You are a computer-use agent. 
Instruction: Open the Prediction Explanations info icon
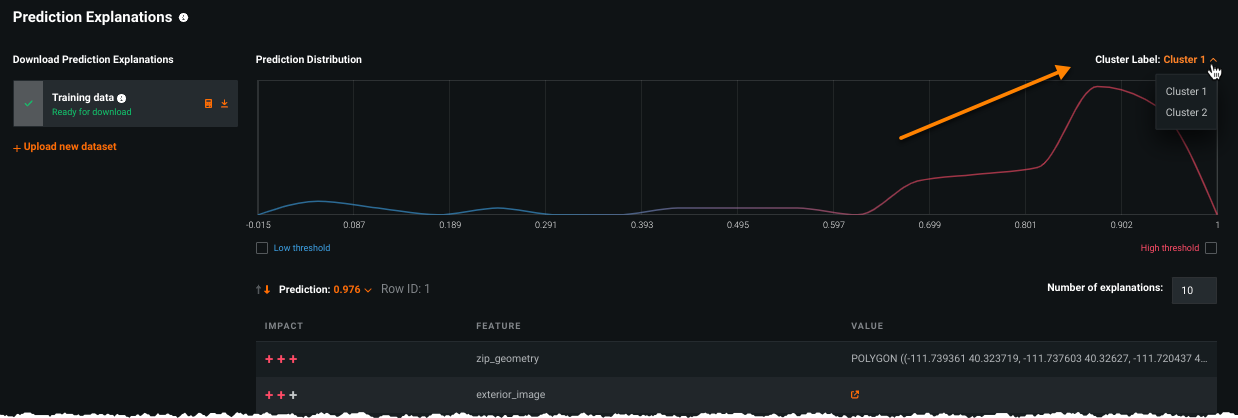(x=183, y=18)
